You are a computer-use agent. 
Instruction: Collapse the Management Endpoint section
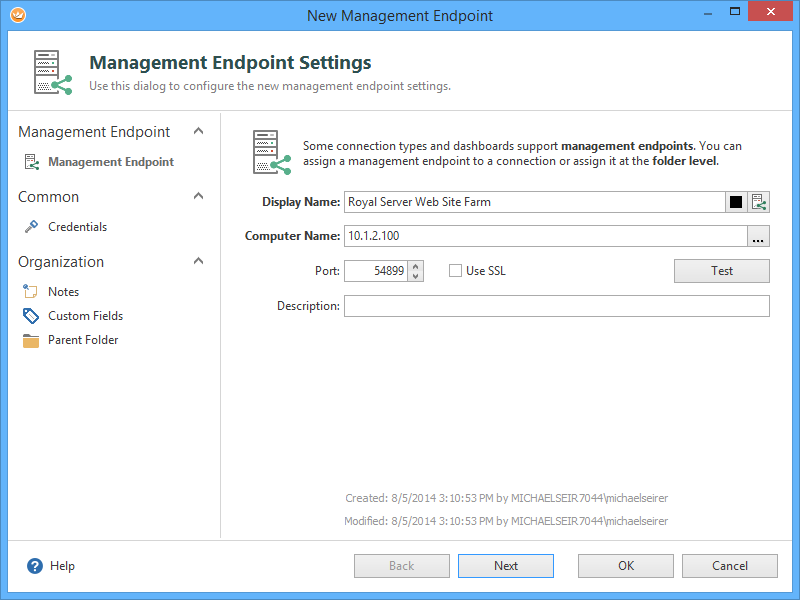point(198,132)
